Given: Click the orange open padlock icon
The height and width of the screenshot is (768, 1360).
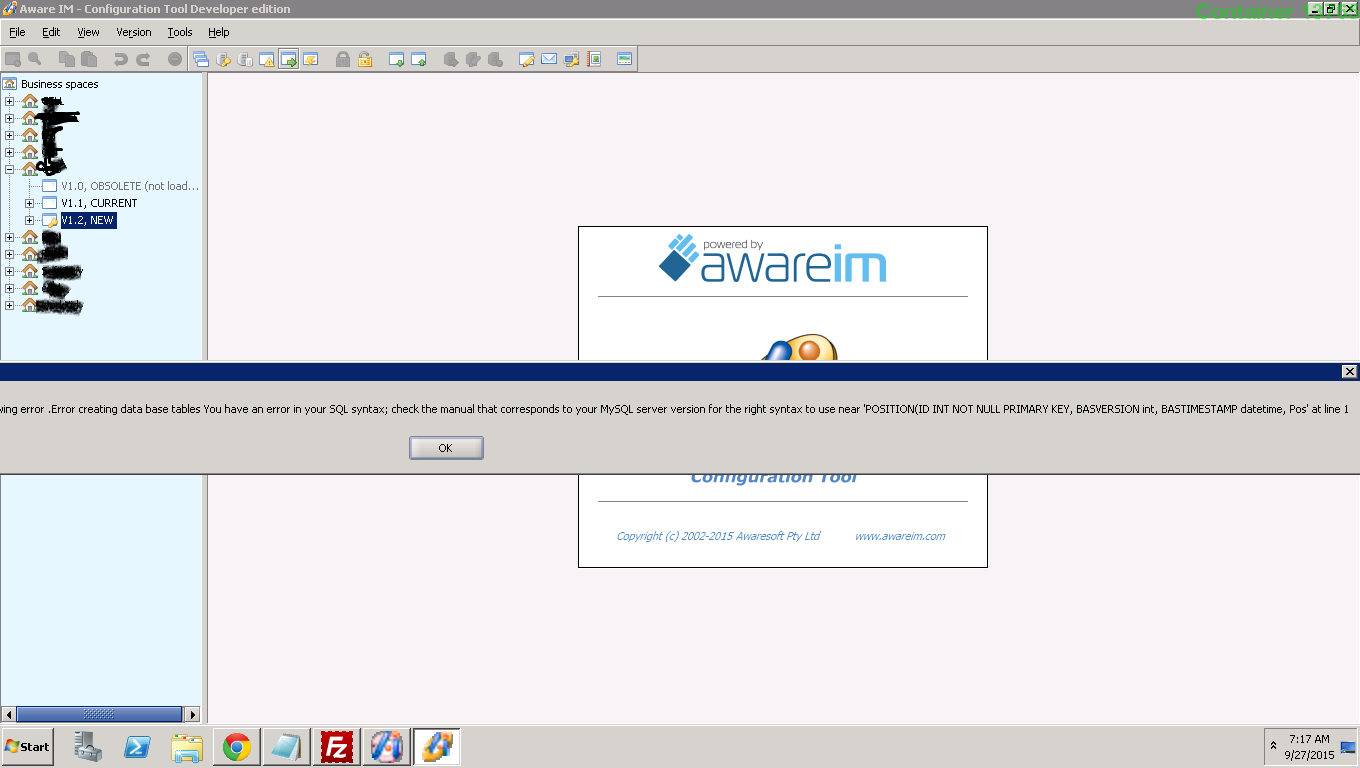Looking at the screenshot, I should [x=365, y=59].
